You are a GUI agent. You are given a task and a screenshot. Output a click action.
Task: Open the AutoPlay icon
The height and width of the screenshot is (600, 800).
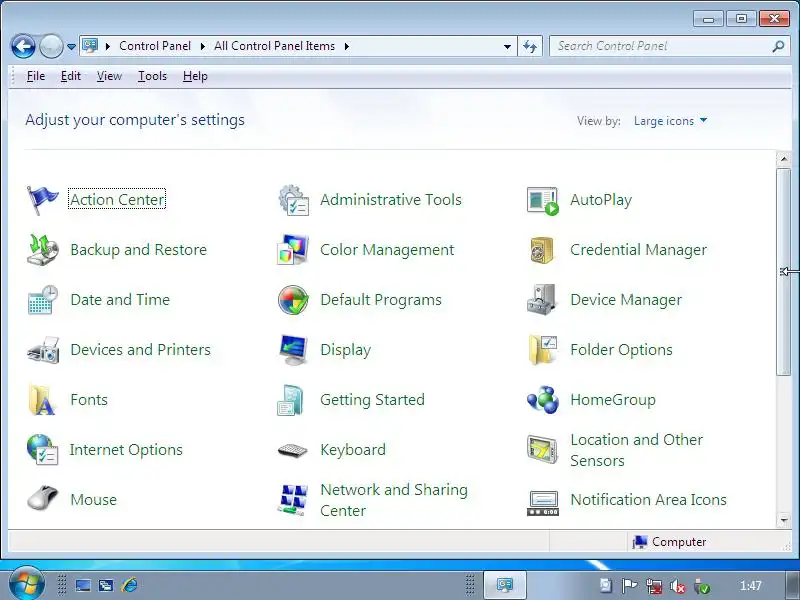click(x=542, y=201)
